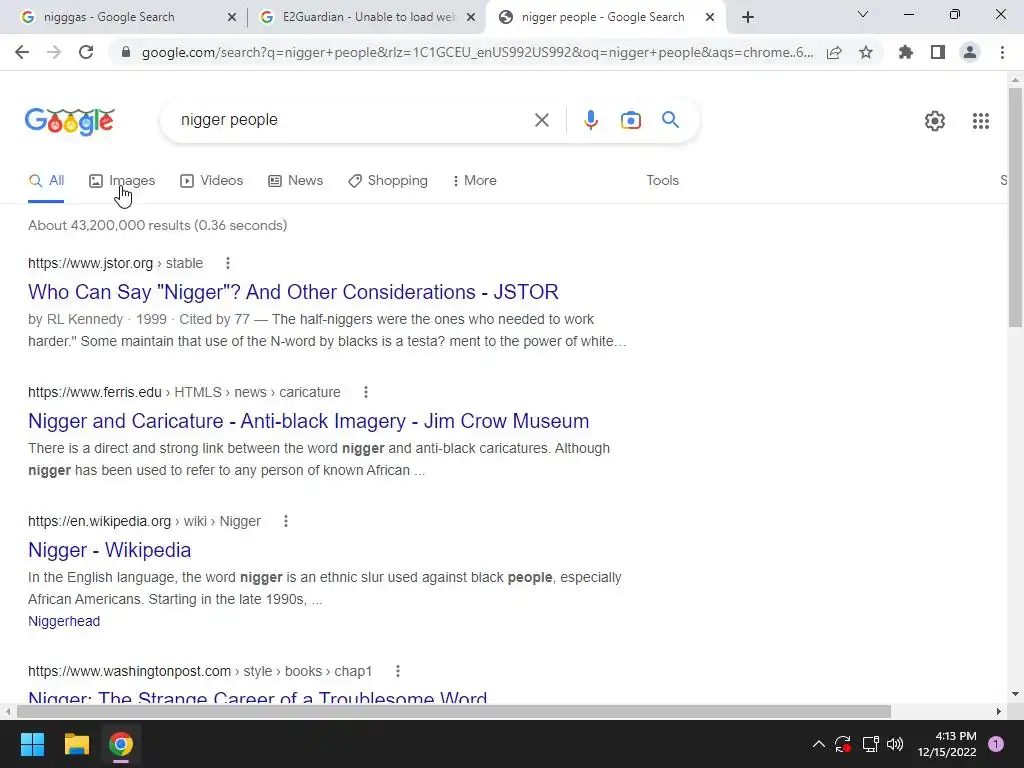The image size is (1024, 768).
Task: Search by image using camera icon
Action: [630, 120]
